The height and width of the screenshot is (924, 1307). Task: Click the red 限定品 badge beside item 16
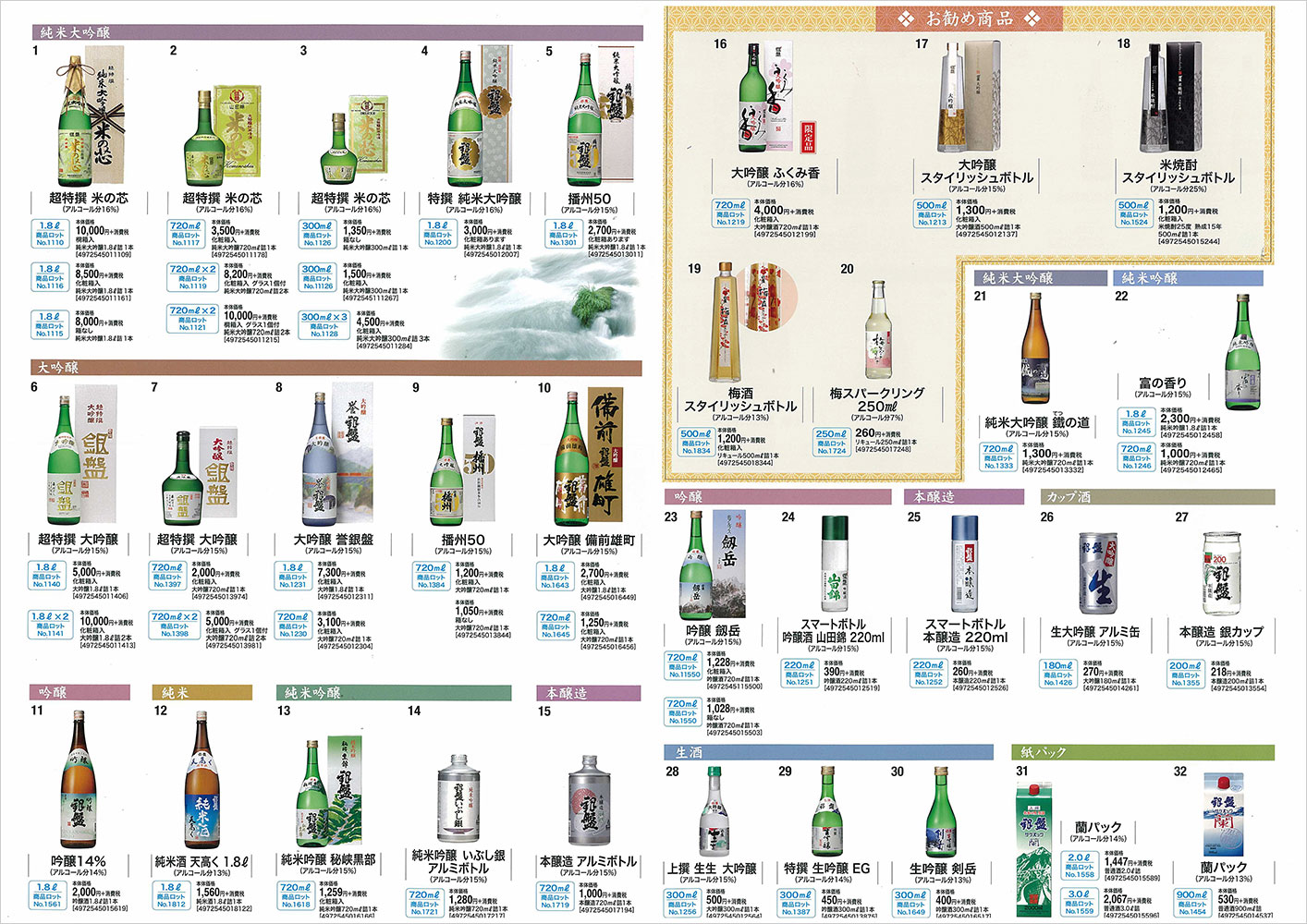click(807, 138)
